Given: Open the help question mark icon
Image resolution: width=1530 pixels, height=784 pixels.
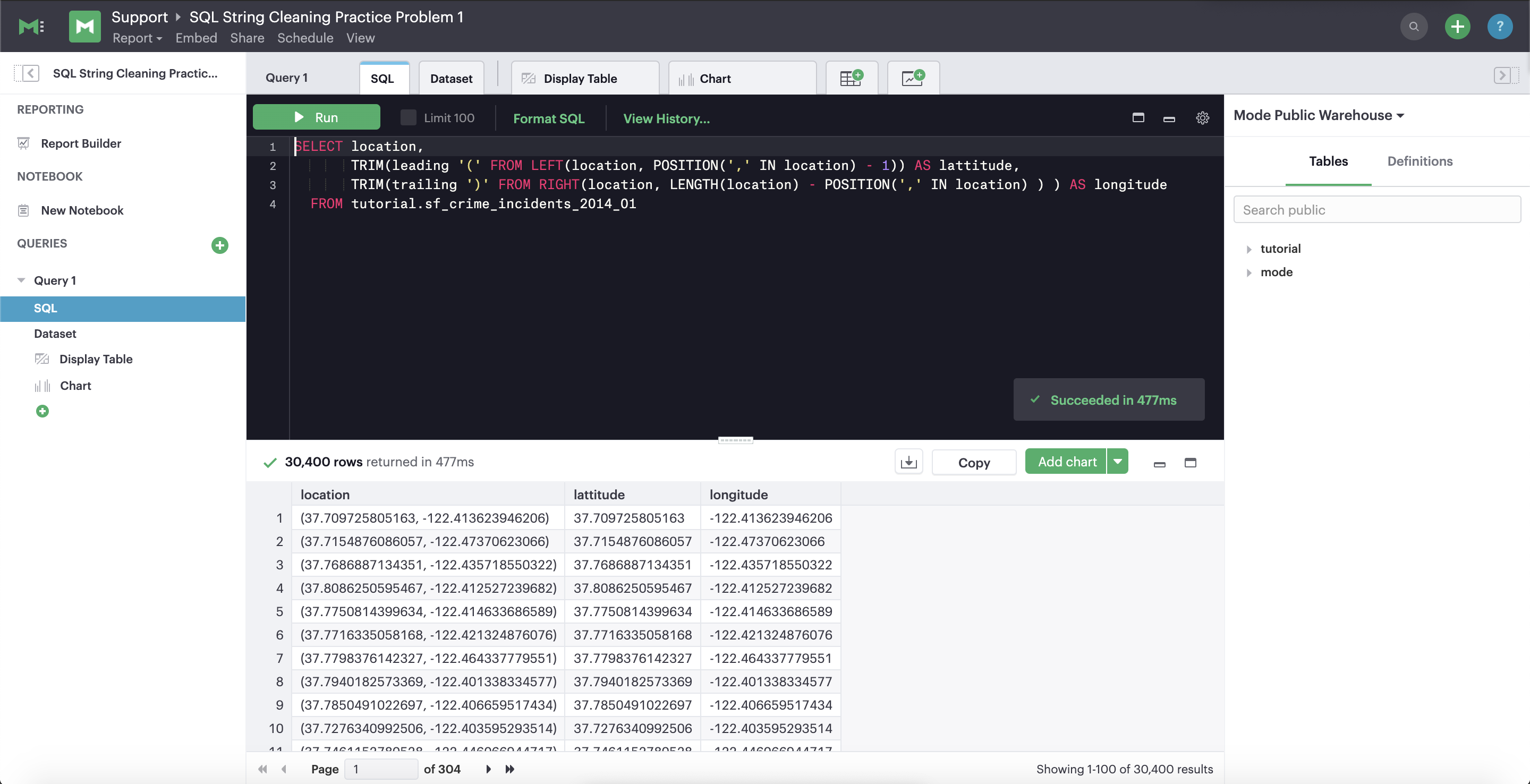Looking at the screenshot, I should click(1500, 26).
